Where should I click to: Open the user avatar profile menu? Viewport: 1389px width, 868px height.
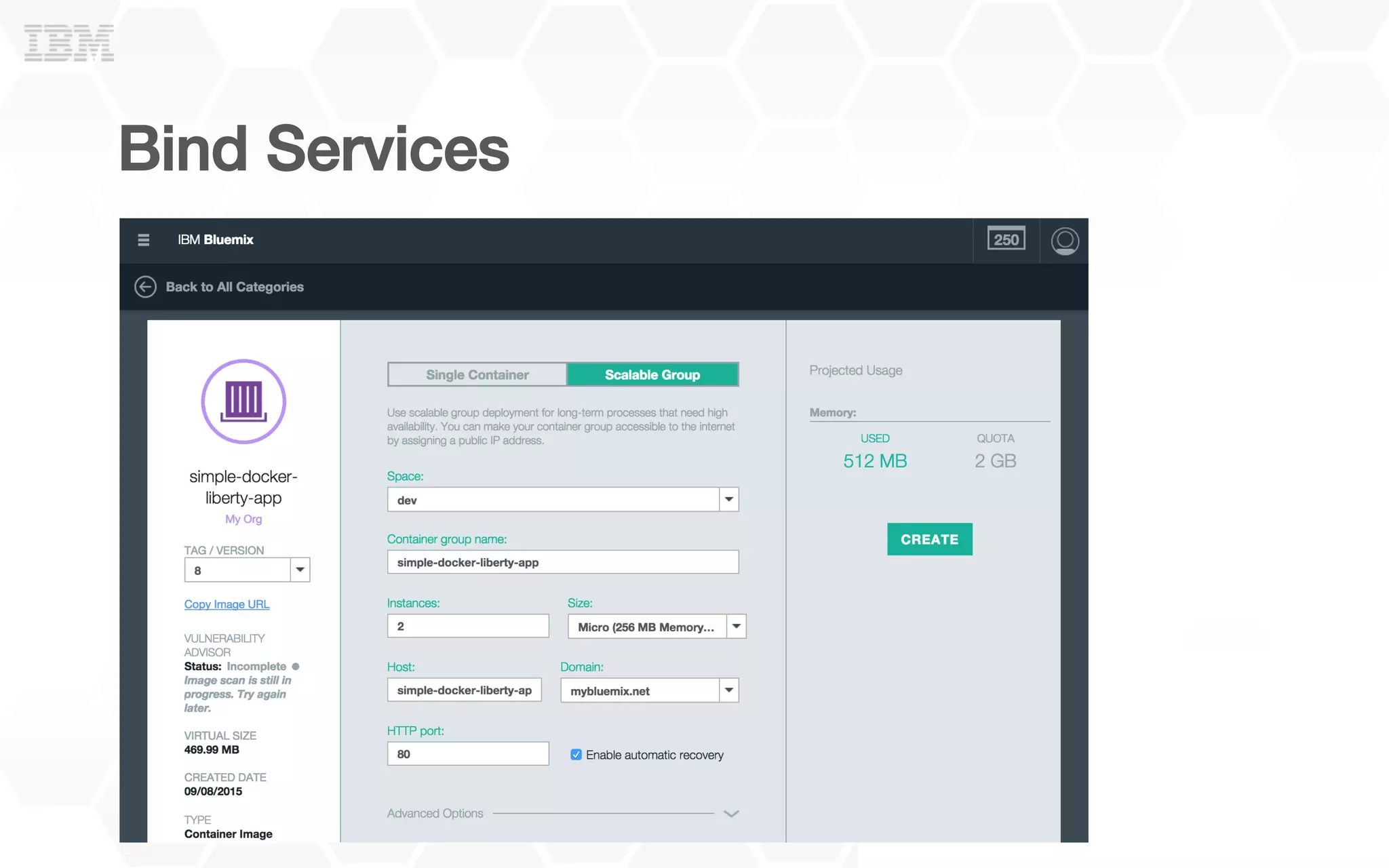pos(1065,241)
